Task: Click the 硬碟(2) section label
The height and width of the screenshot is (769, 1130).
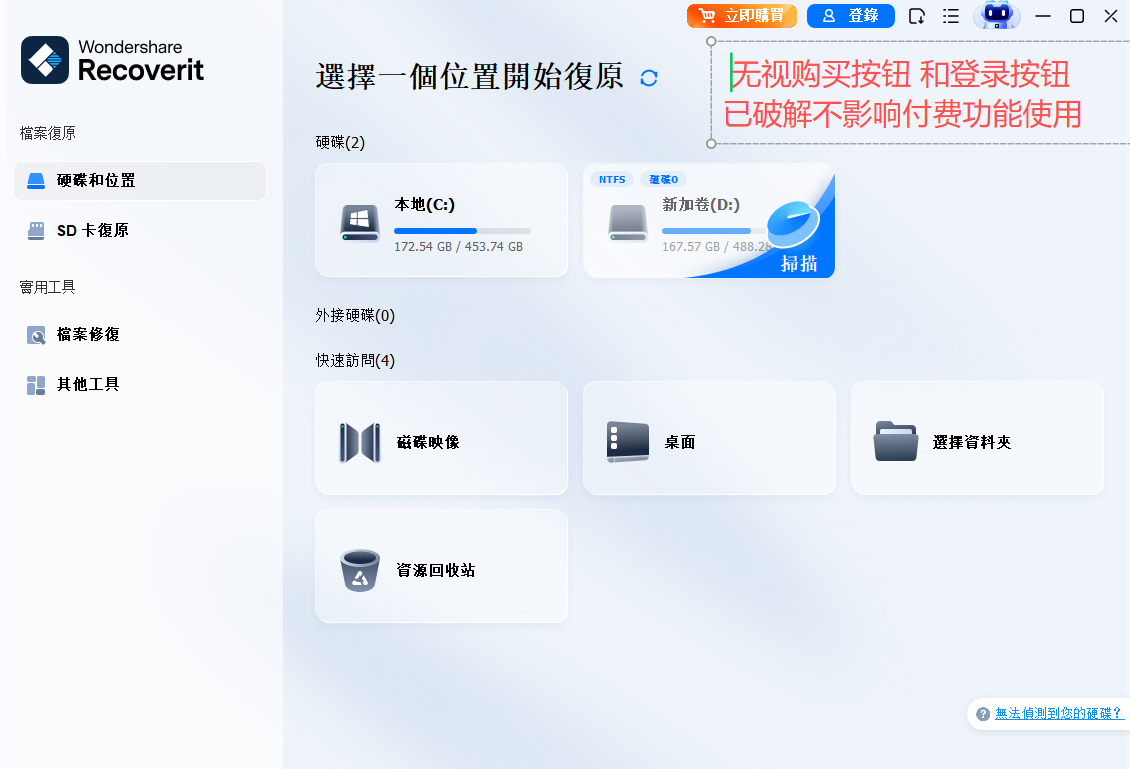Action: [340, 143]
